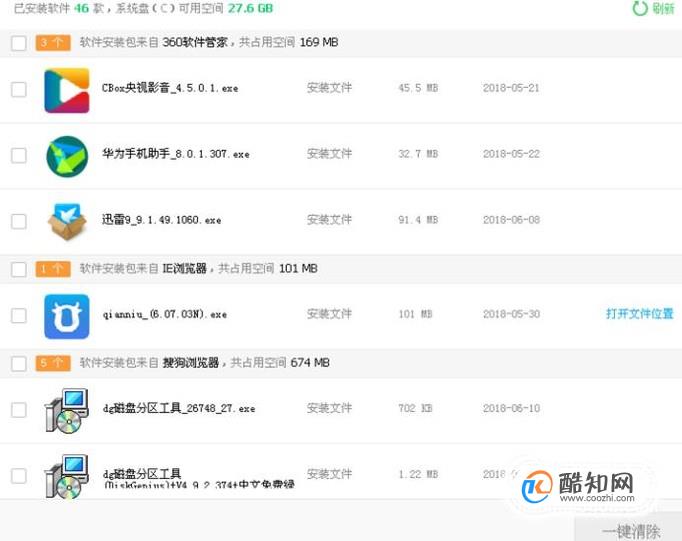Select checkbox for dg磁盘分区工具_26748_27.exe
Screen dimensions: 682x541
[19, 410]
